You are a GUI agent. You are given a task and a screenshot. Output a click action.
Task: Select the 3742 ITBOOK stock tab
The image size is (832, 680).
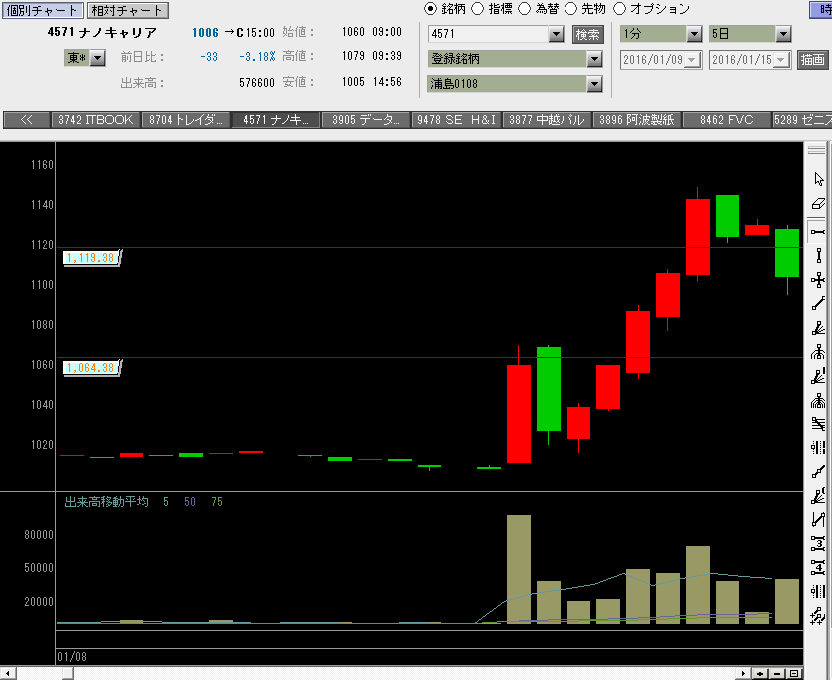point(96,120)
